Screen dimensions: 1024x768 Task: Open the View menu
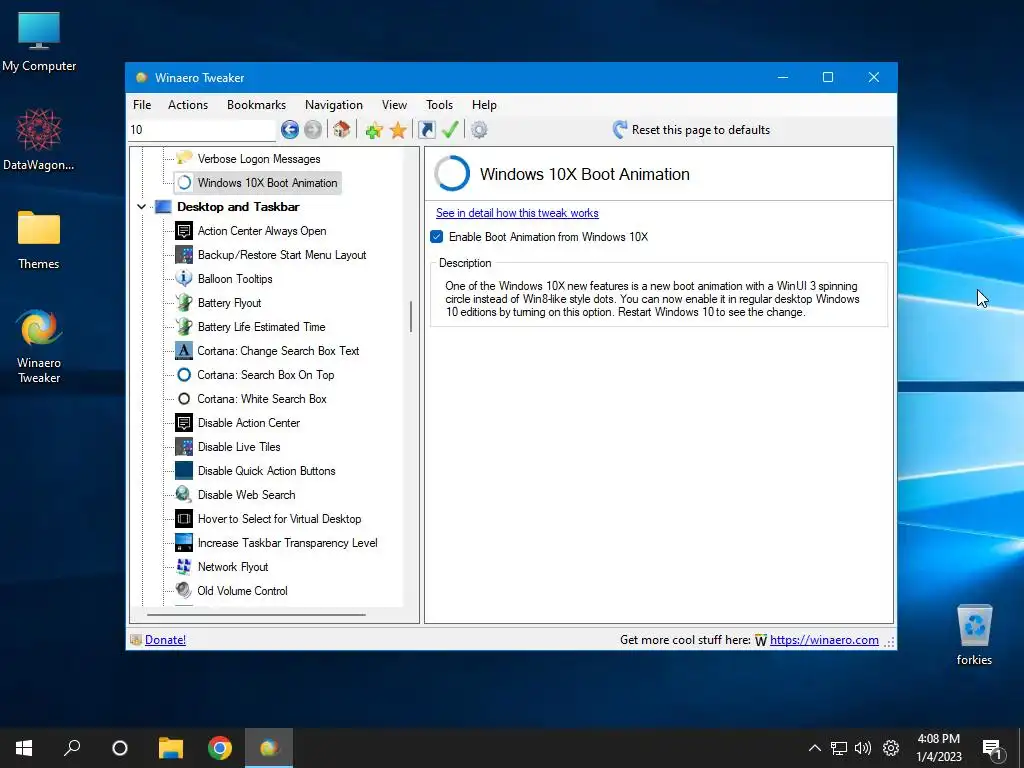tap(394, 104)
